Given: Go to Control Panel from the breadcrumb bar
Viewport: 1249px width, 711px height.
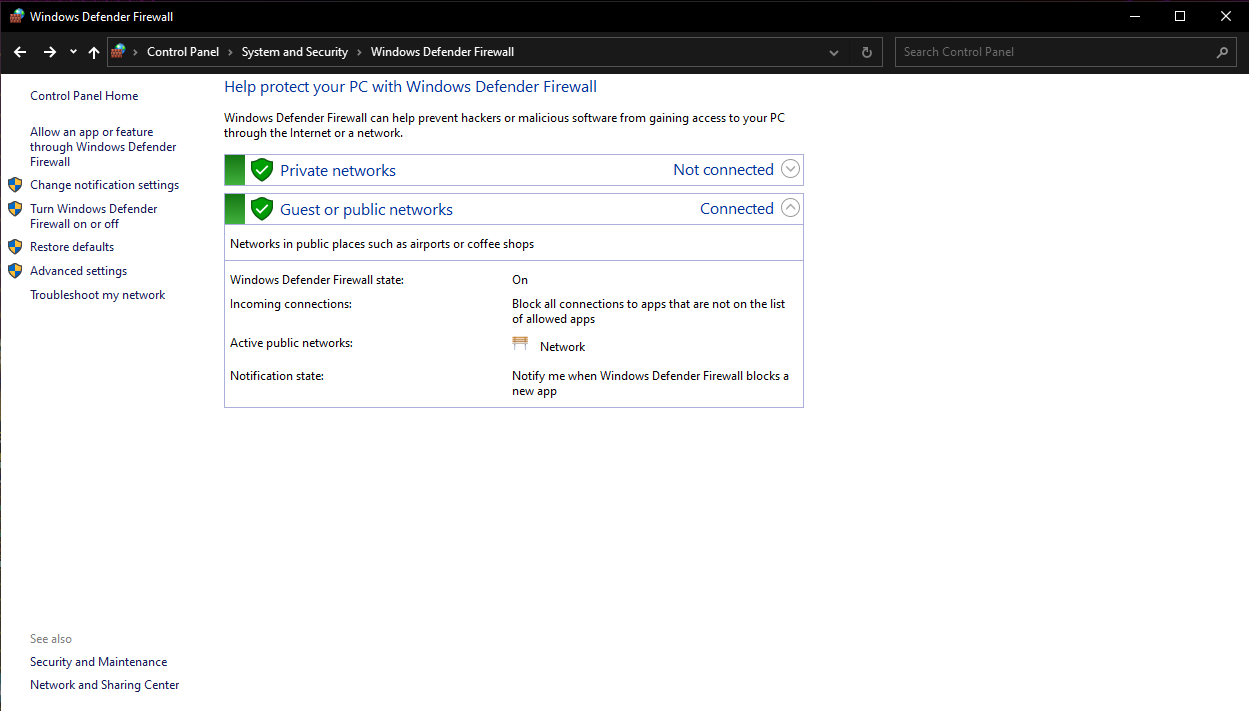Looking at the screenshot, I should point(183,51).
